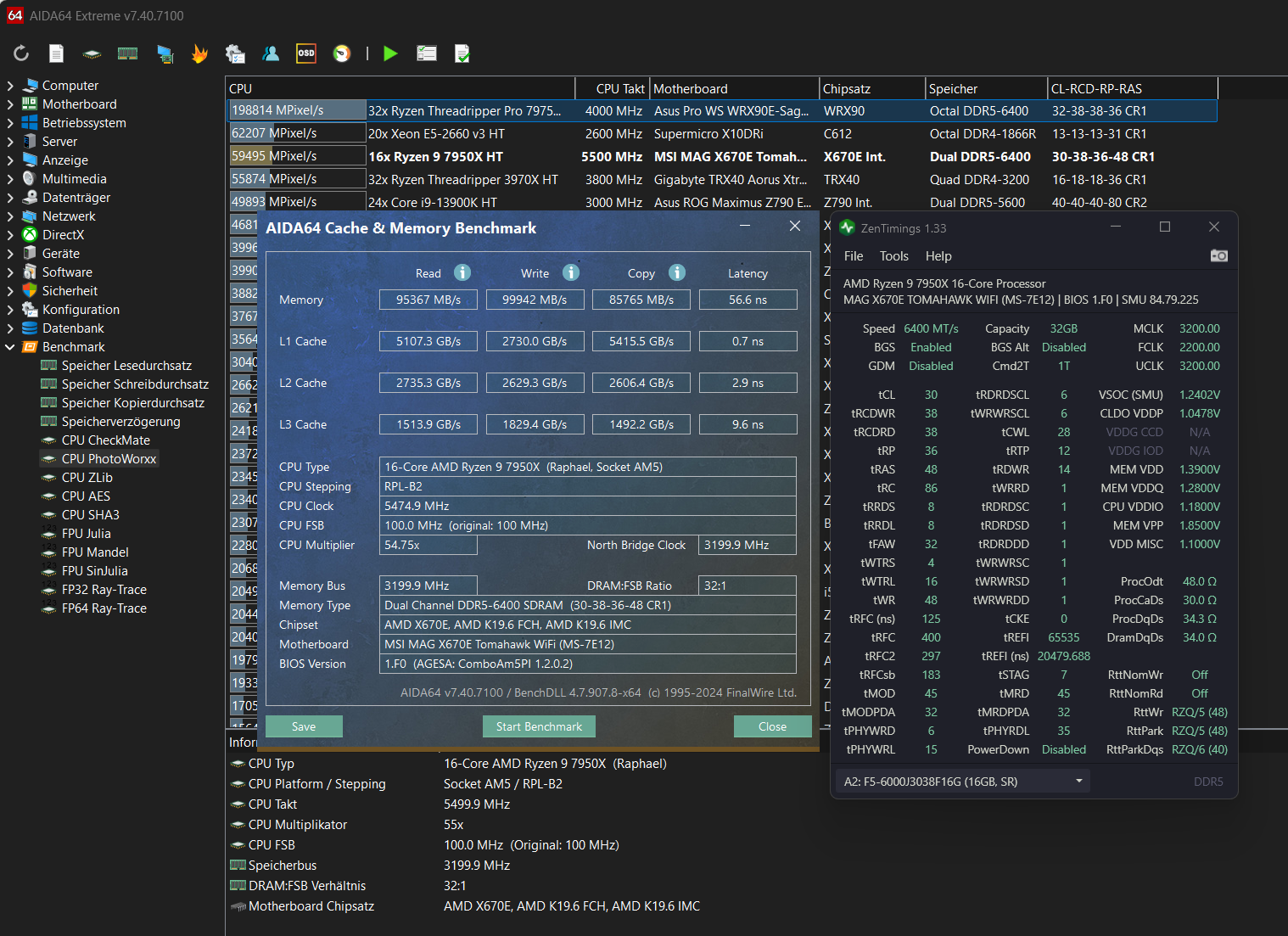
Task: Open the File menu in ZenTimings
Action: [854, 256]
